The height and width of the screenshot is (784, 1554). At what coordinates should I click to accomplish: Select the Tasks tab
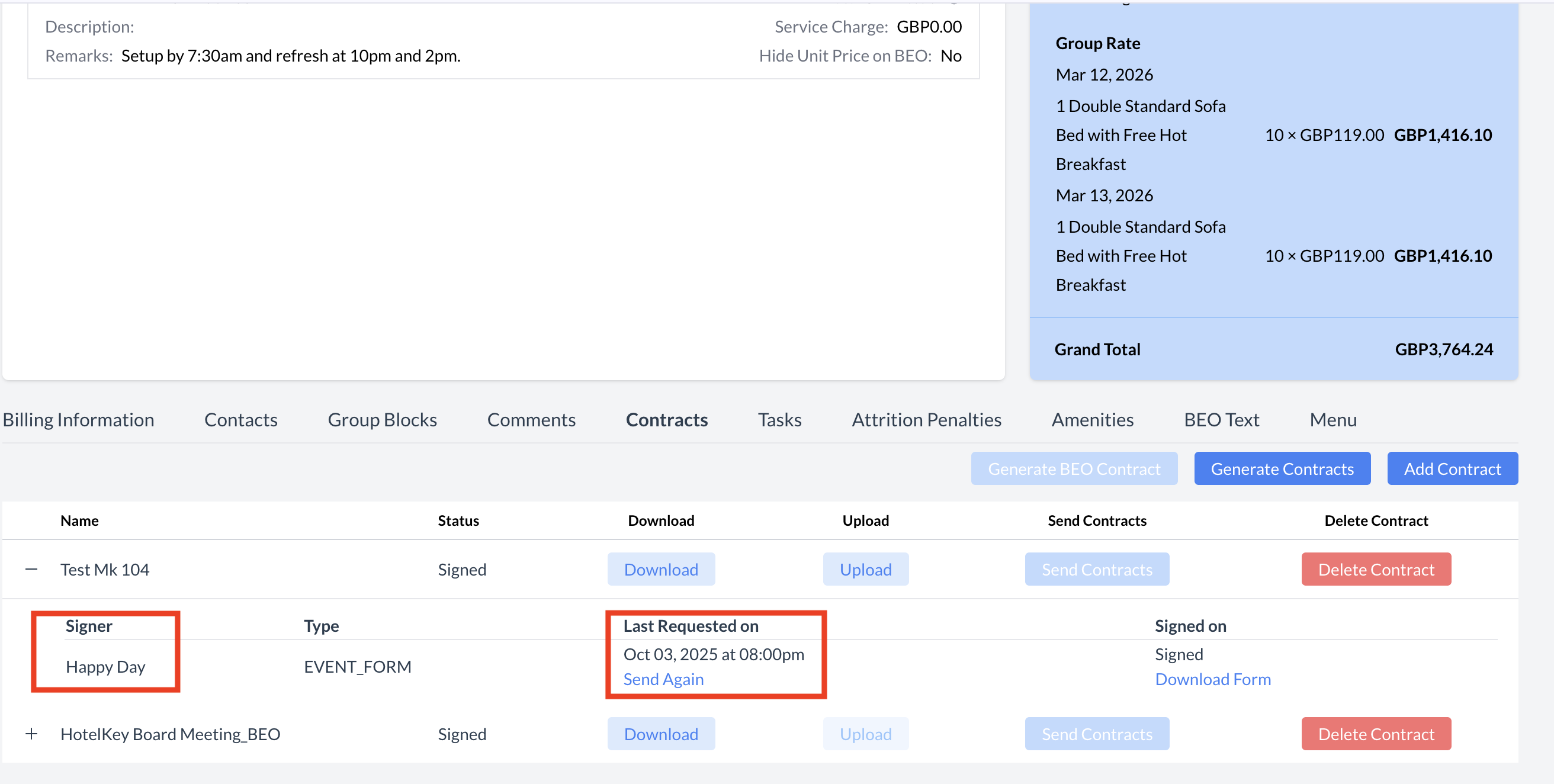point(779,419)
